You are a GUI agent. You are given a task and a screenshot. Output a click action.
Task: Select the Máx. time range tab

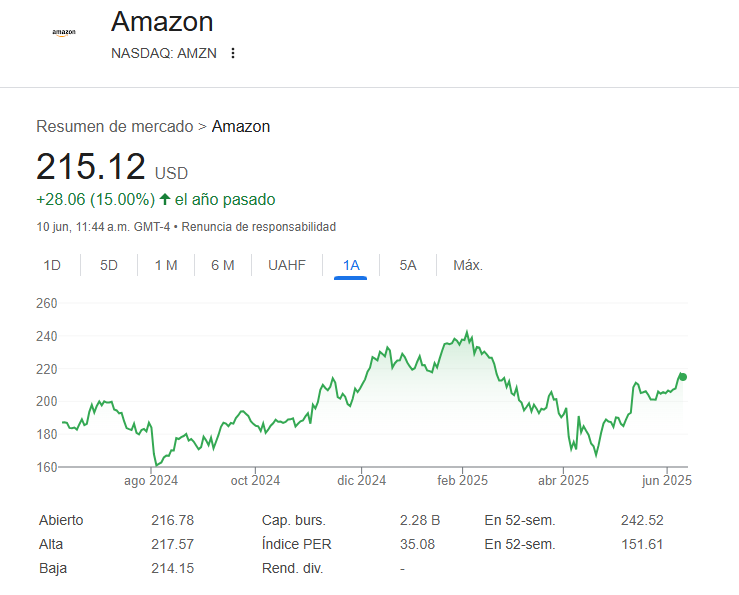pyautogui.click(x=468, y=265)
